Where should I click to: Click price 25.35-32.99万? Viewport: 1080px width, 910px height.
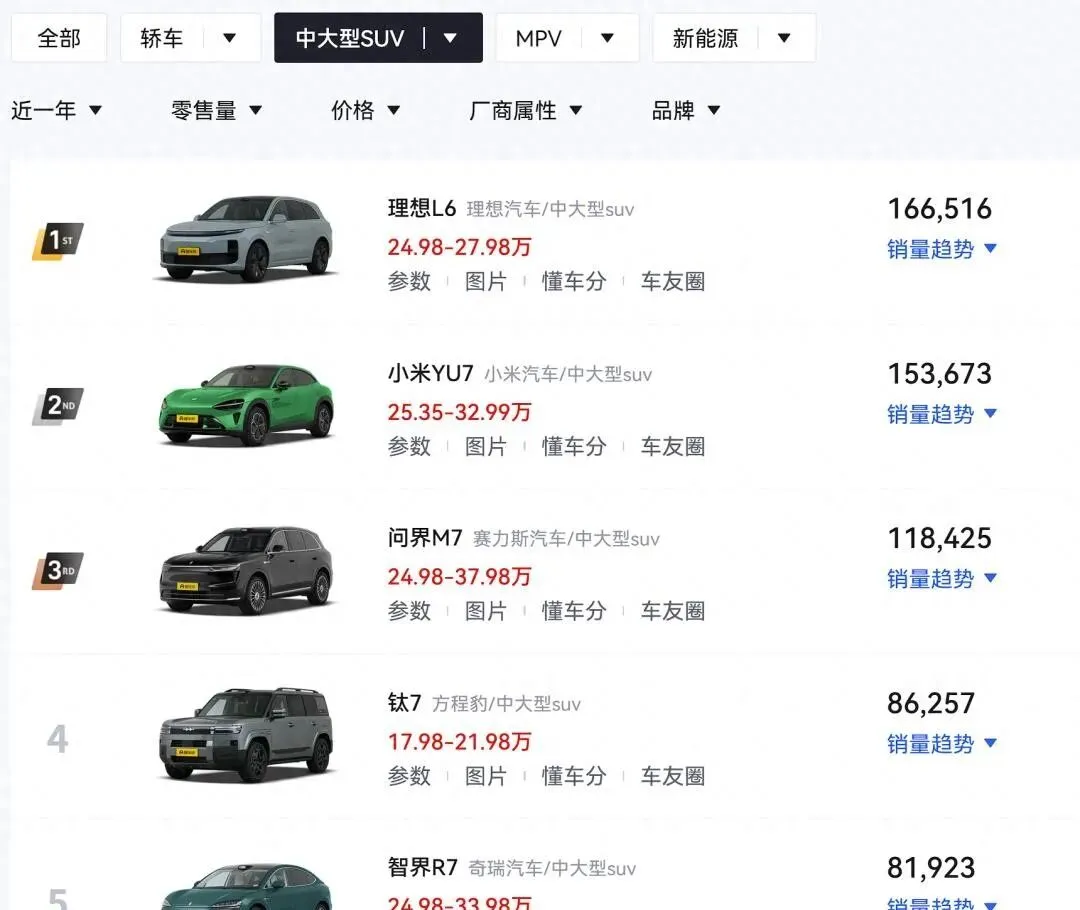459,413
